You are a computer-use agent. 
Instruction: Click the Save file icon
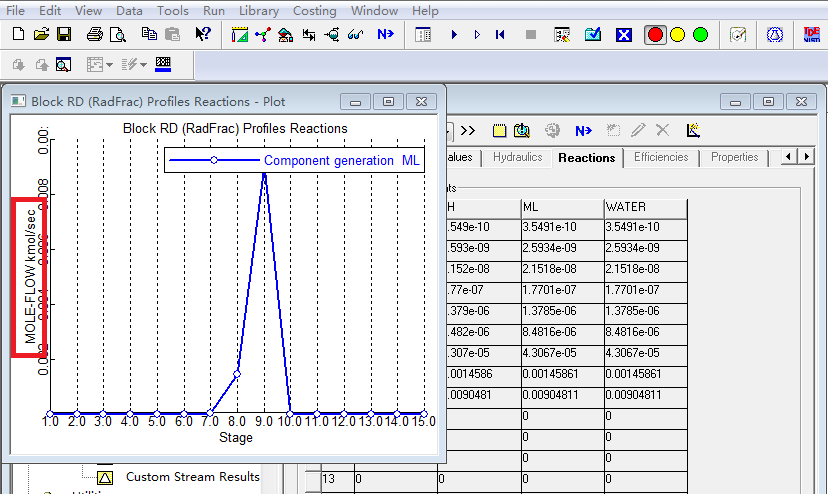(63, 35)
